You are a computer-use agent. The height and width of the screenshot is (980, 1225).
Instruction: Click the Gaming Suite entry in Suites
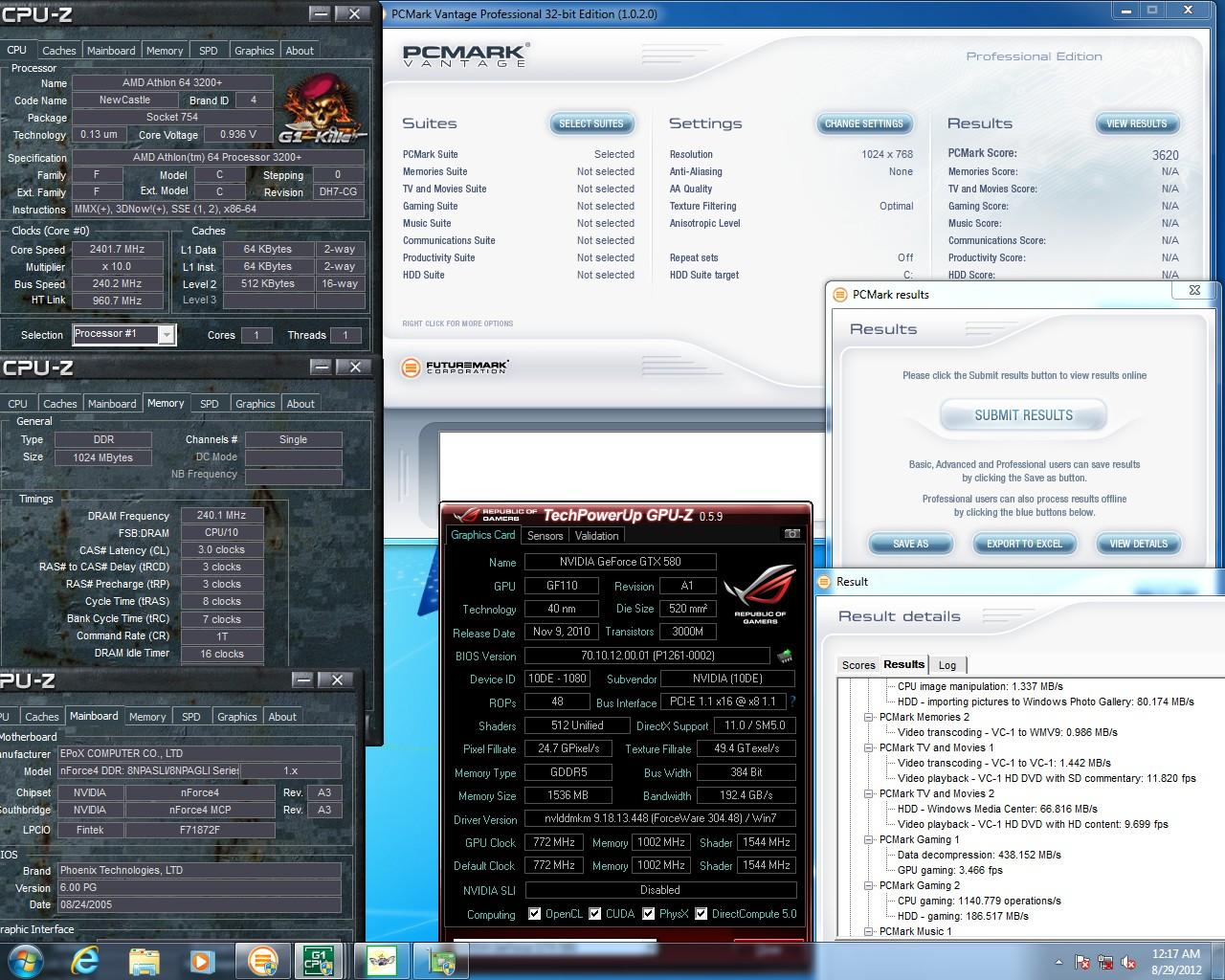430,206
